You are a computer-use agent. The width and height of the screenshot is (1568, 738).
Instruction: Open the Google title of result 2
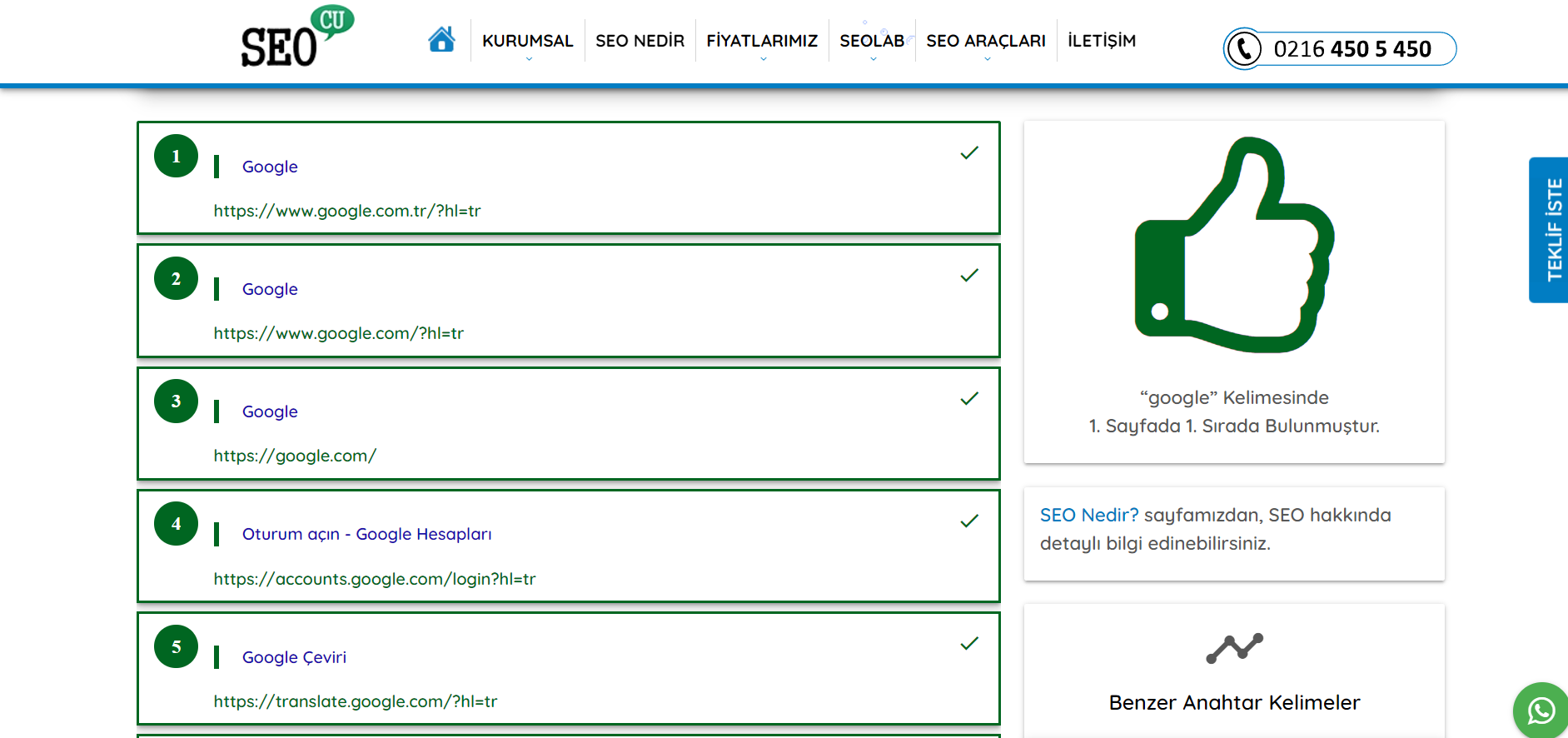click(270, 289)
